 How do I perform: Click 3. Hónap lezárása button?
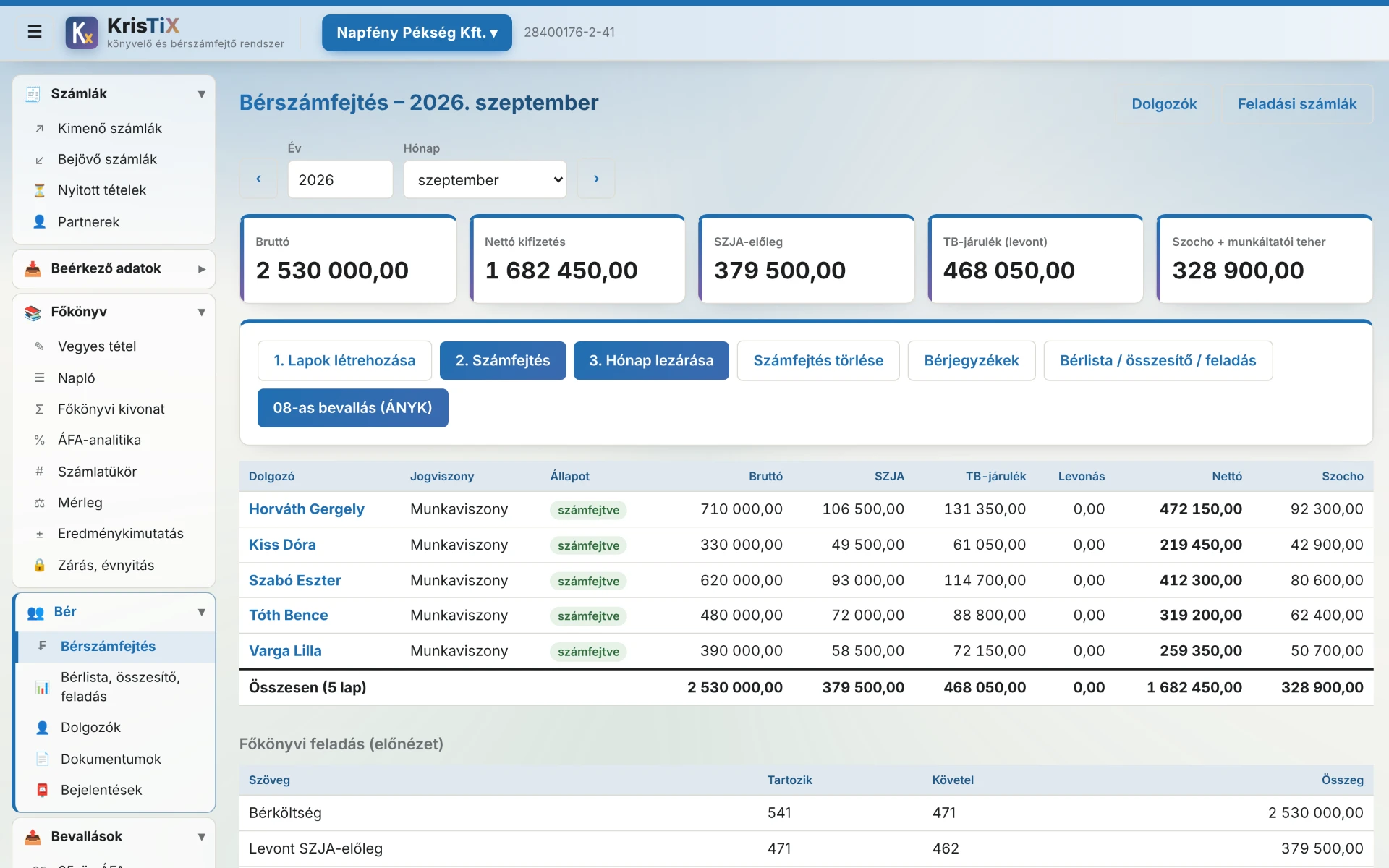coord(651,361)
